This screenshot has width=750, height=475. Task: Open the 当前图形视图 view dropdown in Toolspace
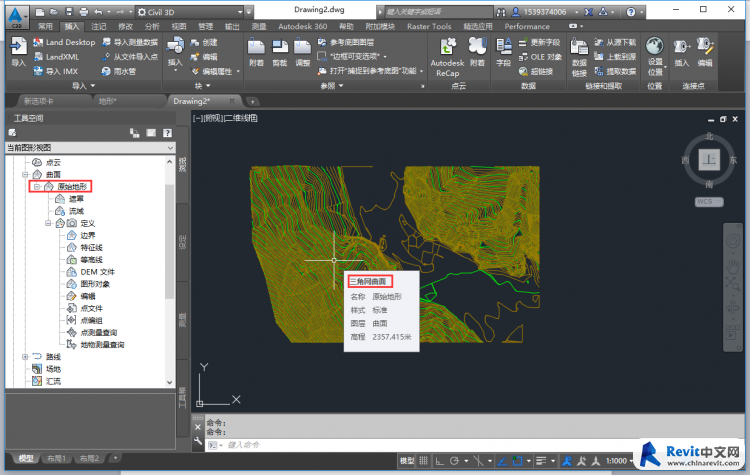click(90, 148)
